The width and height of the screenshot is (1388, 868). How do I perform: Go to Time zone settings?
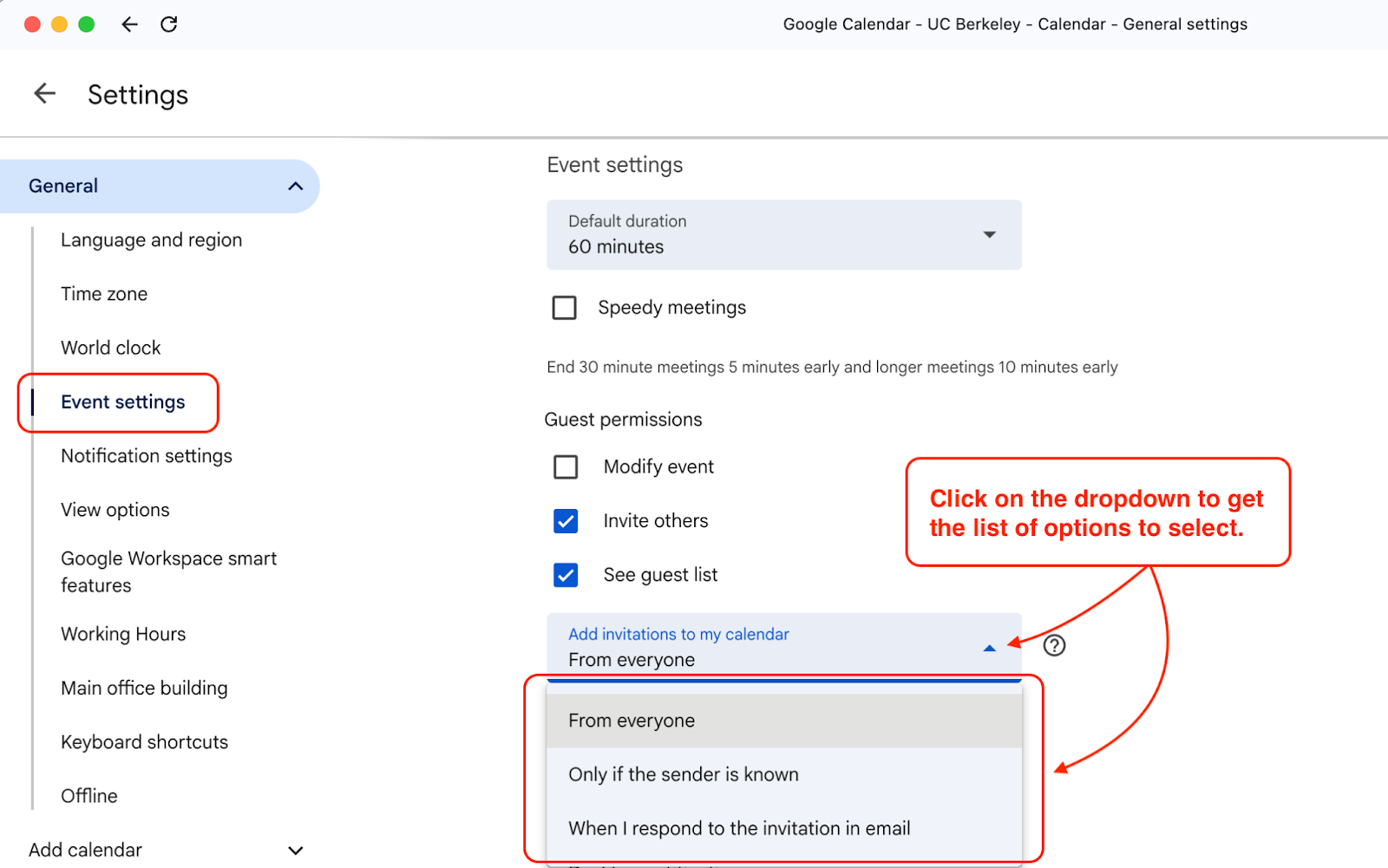coord(104,294)
